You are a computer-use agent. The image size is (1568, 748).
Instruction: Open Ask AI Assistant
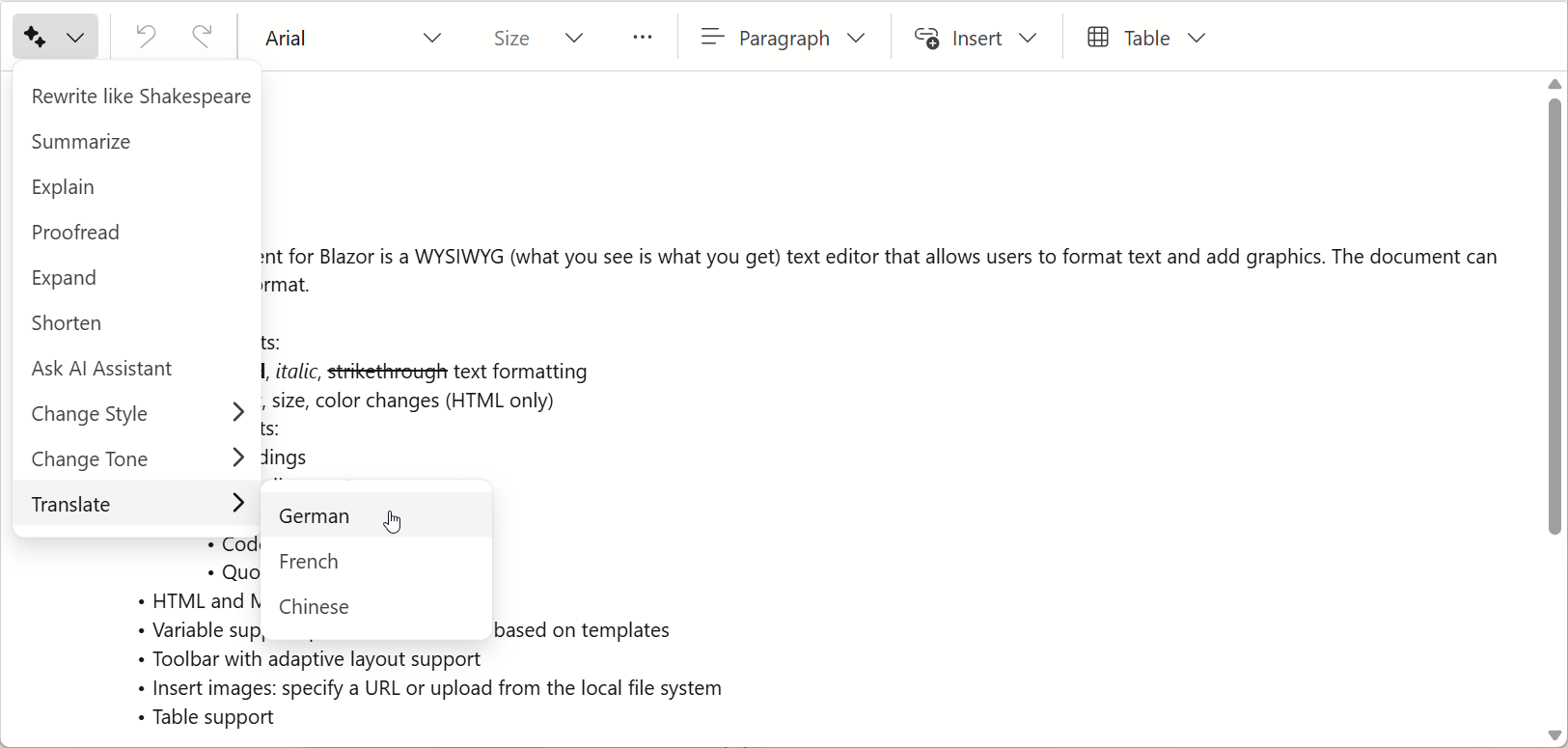click(x=137, y=369)
